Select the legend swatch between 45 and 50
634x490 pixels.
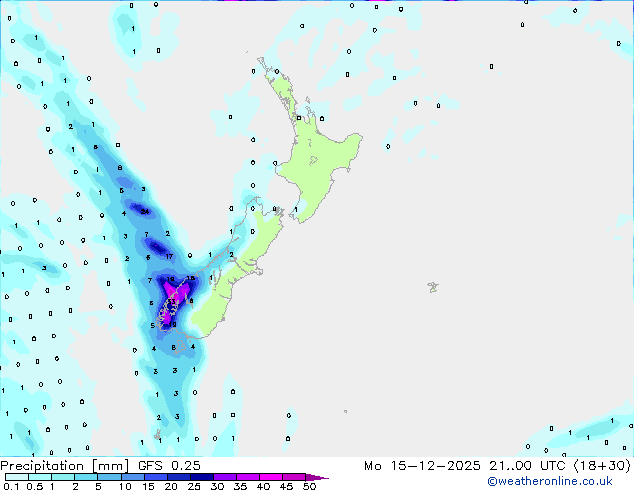pos(298,478)
